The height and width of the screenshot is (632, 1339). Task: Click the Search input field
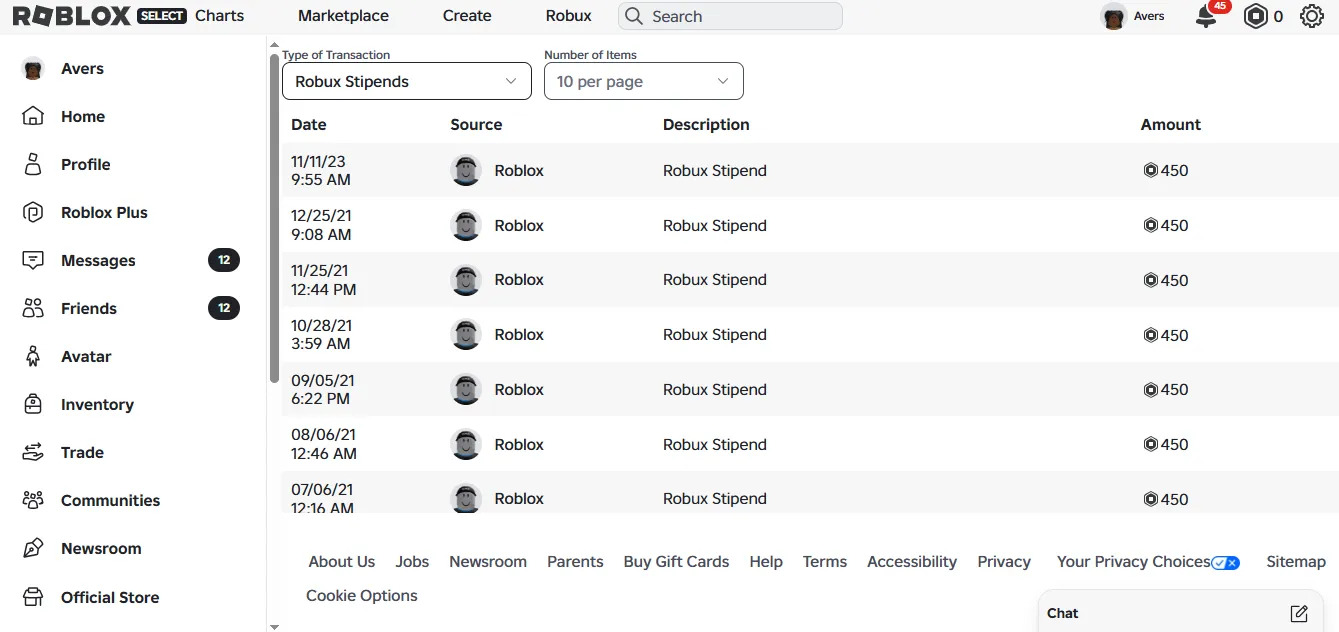pos(731,16)
